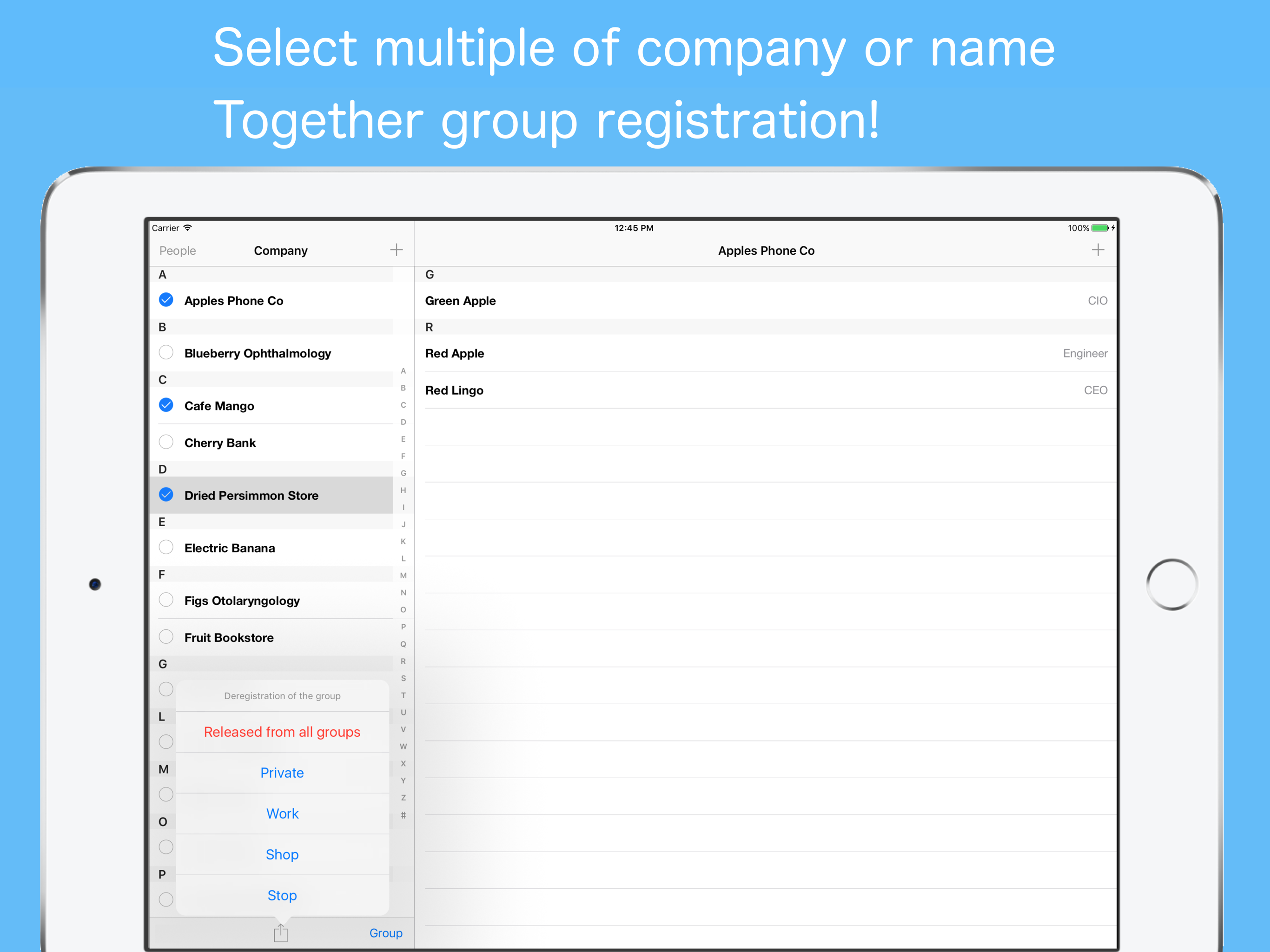
Task: Go back to People list
Action: [x=178, y=251]
